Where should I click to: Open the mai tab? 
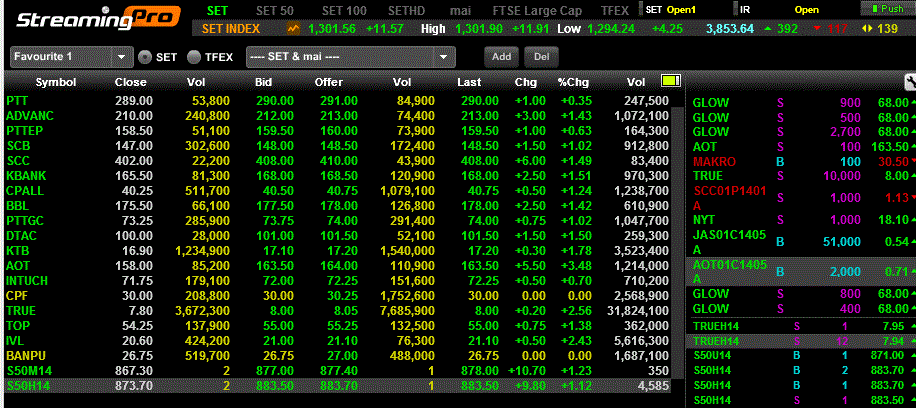pos(460,11)
